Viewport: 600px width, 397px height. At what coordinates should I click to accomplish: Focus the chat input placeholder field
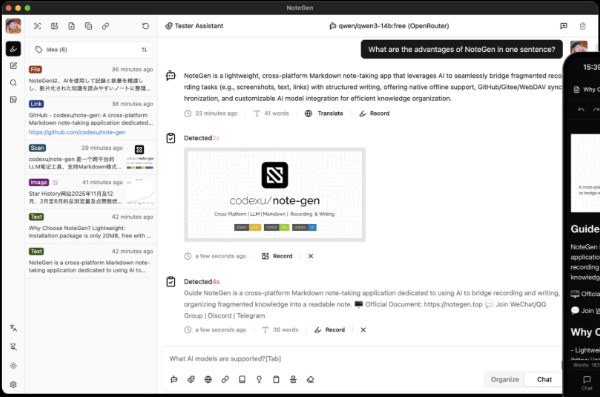362,359
